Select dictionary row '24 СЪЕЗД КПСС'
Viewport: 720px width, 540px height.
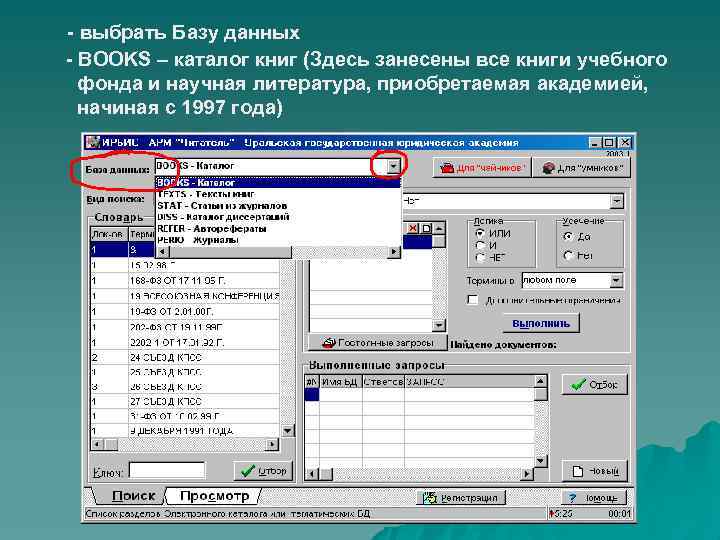tap(185, 357)
